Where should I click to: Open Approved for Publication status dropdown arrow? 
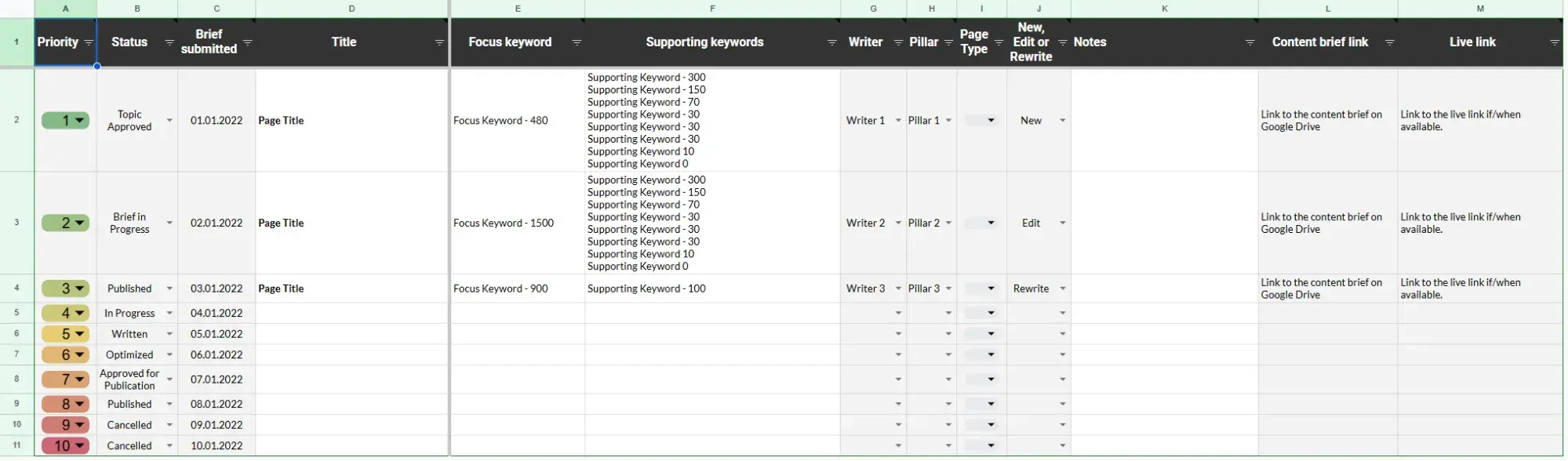tap(169, 379)
